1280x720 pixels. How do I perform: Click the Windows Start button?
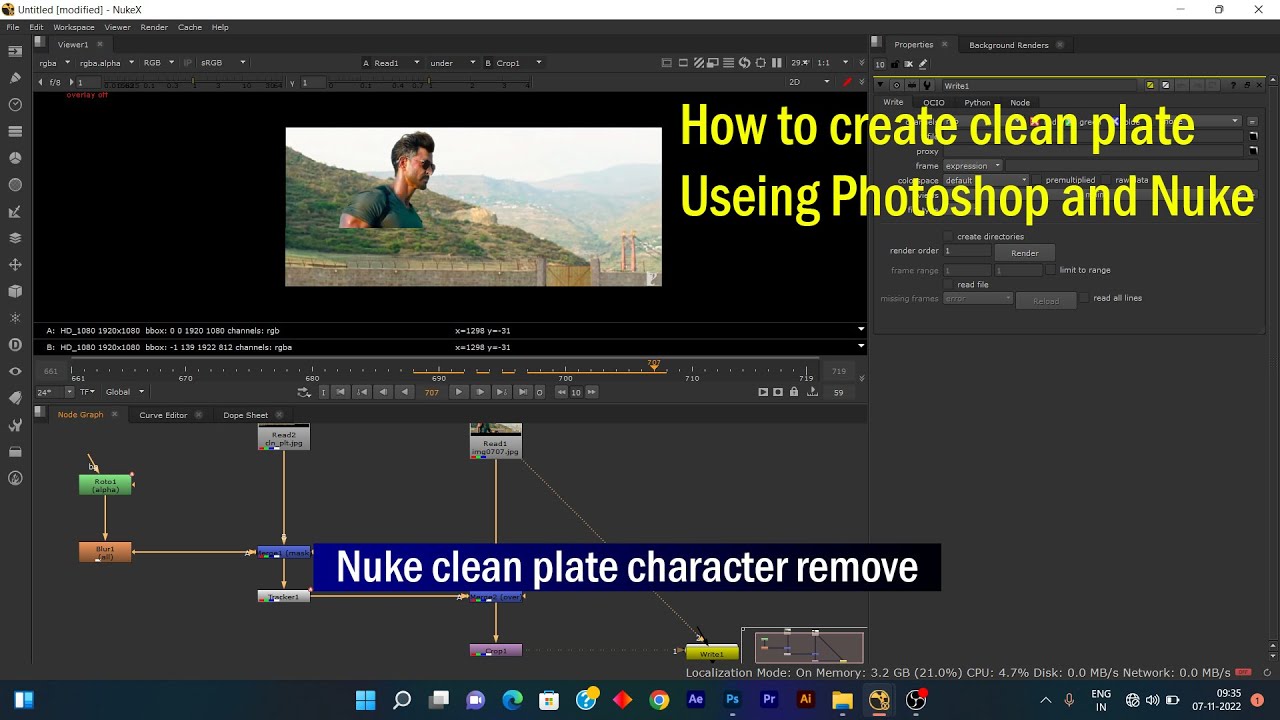(365, 700)
